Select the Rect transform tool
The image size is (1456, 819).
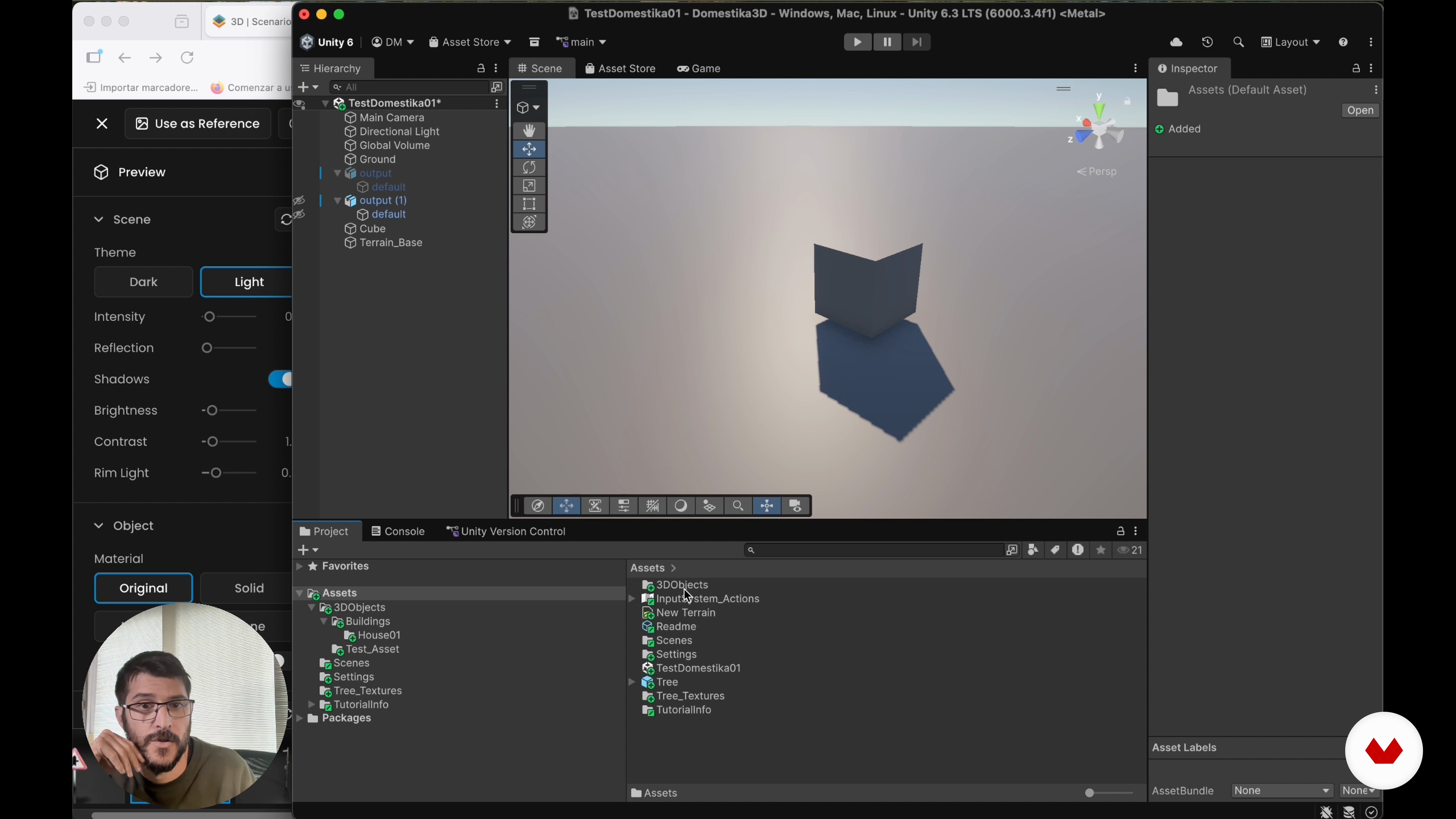tap(529, 204)
